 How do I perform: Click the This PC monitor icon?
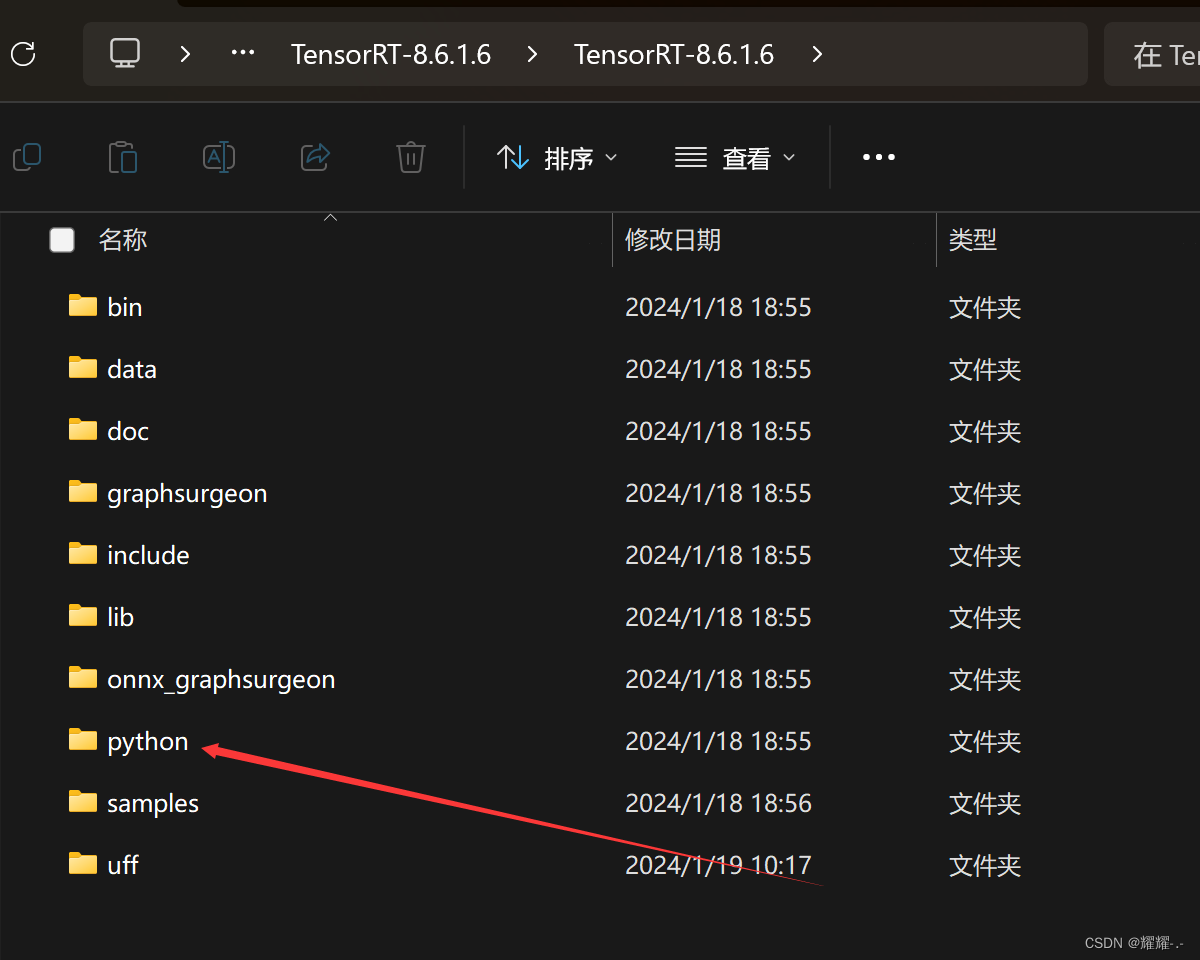pos(125,53)
